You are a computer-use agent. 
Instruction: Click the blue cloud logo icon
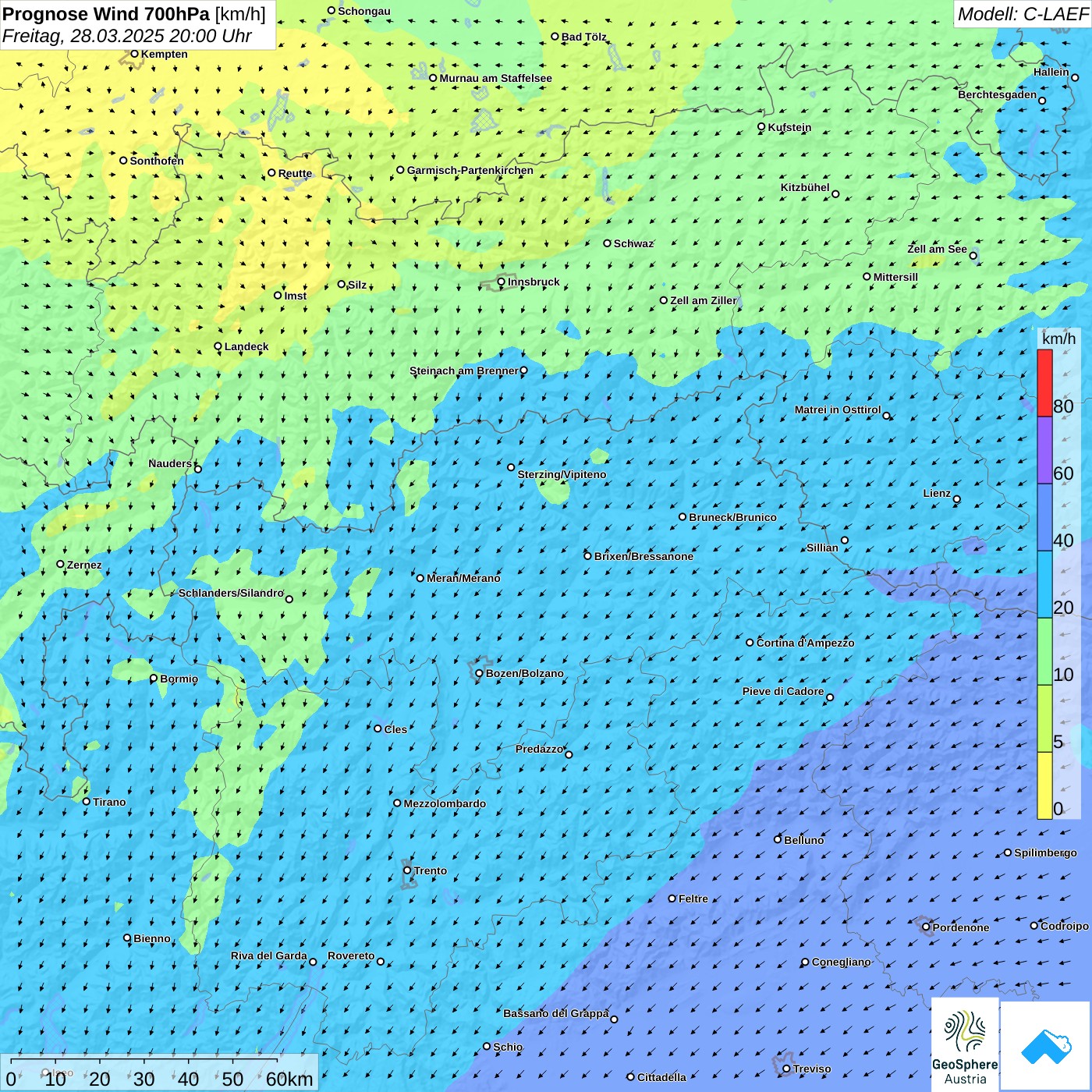pyautogui.click(x=1046, y=1046)
